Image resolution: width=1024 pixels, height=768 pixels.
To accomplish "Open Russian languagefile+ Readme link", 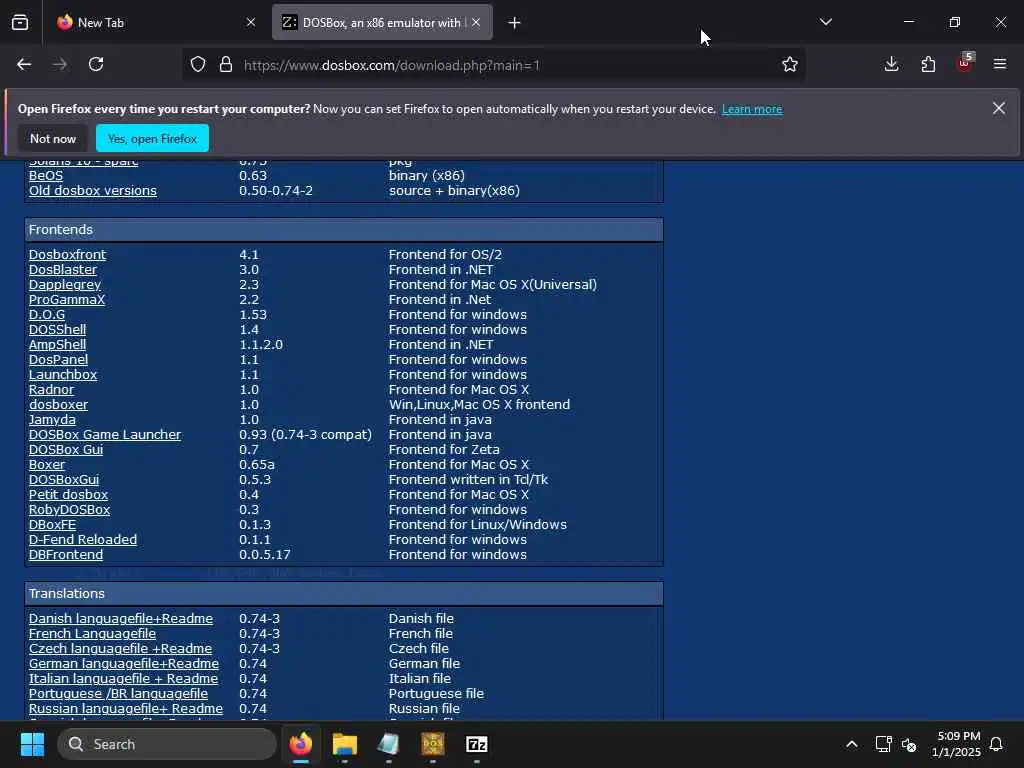I will (126, 709).
